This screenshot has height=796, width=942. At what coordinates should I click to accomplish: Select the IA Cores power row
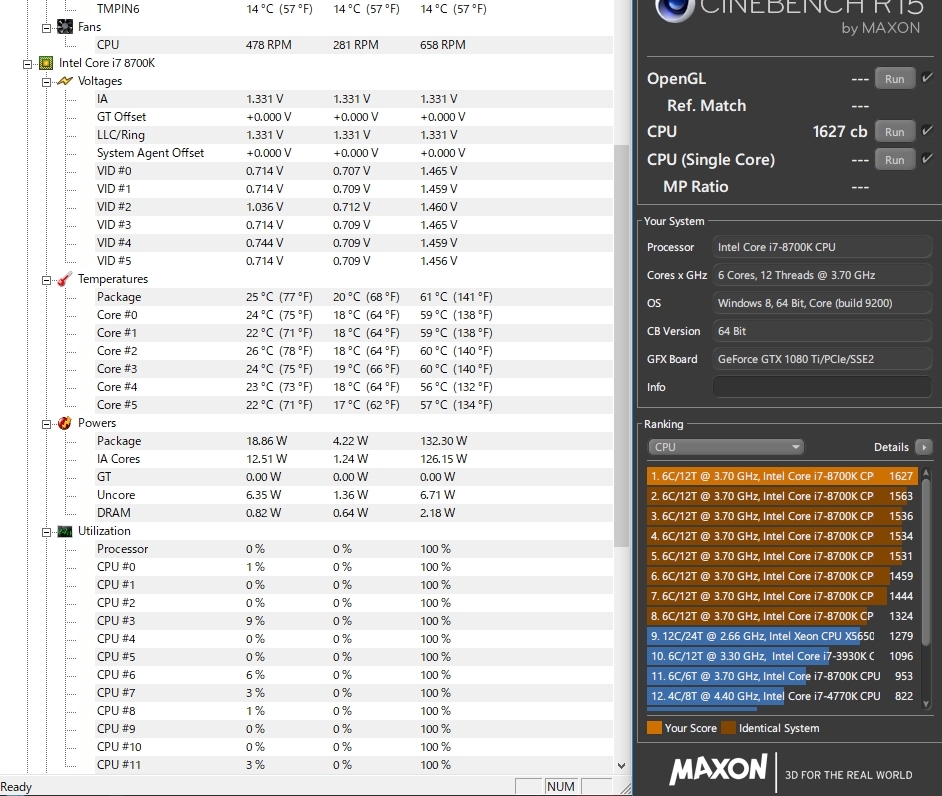tap(354, 459)
